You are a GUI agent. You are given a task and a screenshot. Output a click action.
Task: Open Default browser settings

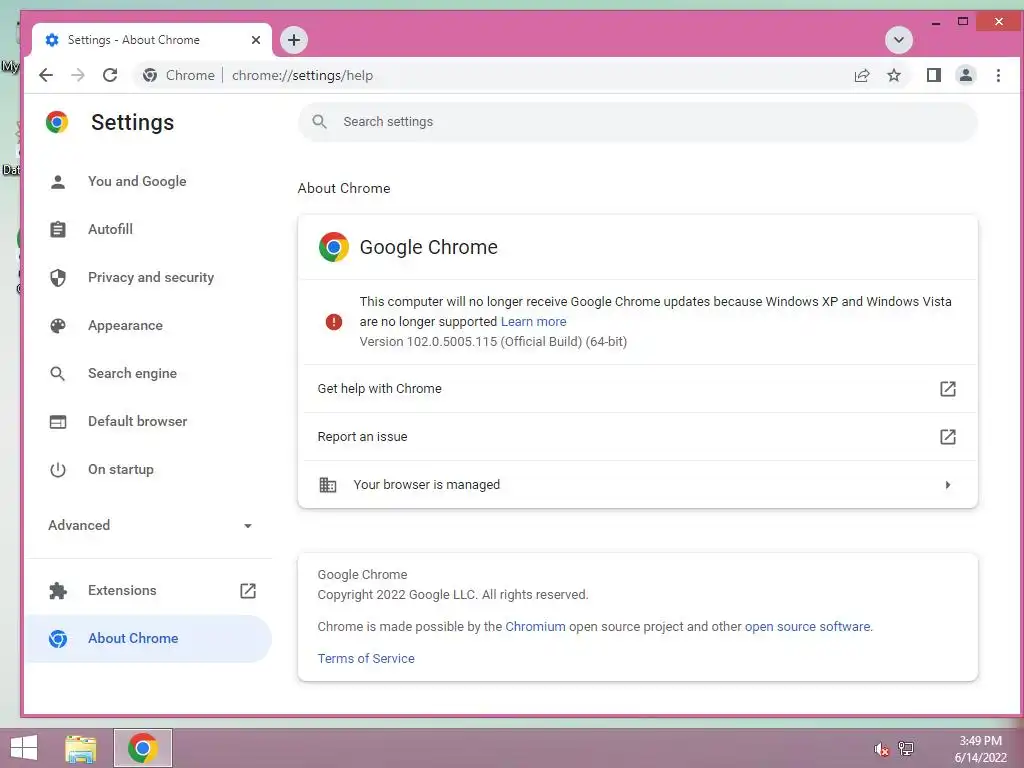pos(149,421)
